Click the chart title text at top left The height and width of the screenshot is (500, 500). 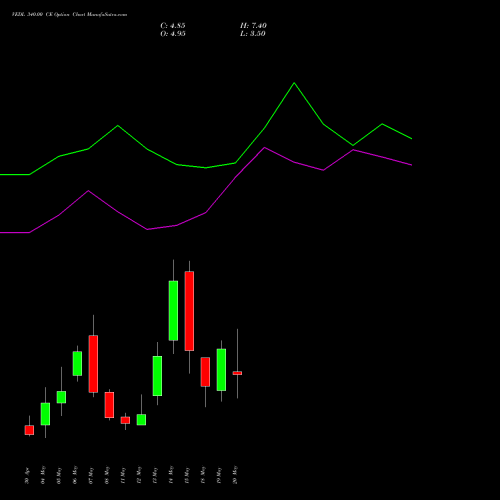69,15
